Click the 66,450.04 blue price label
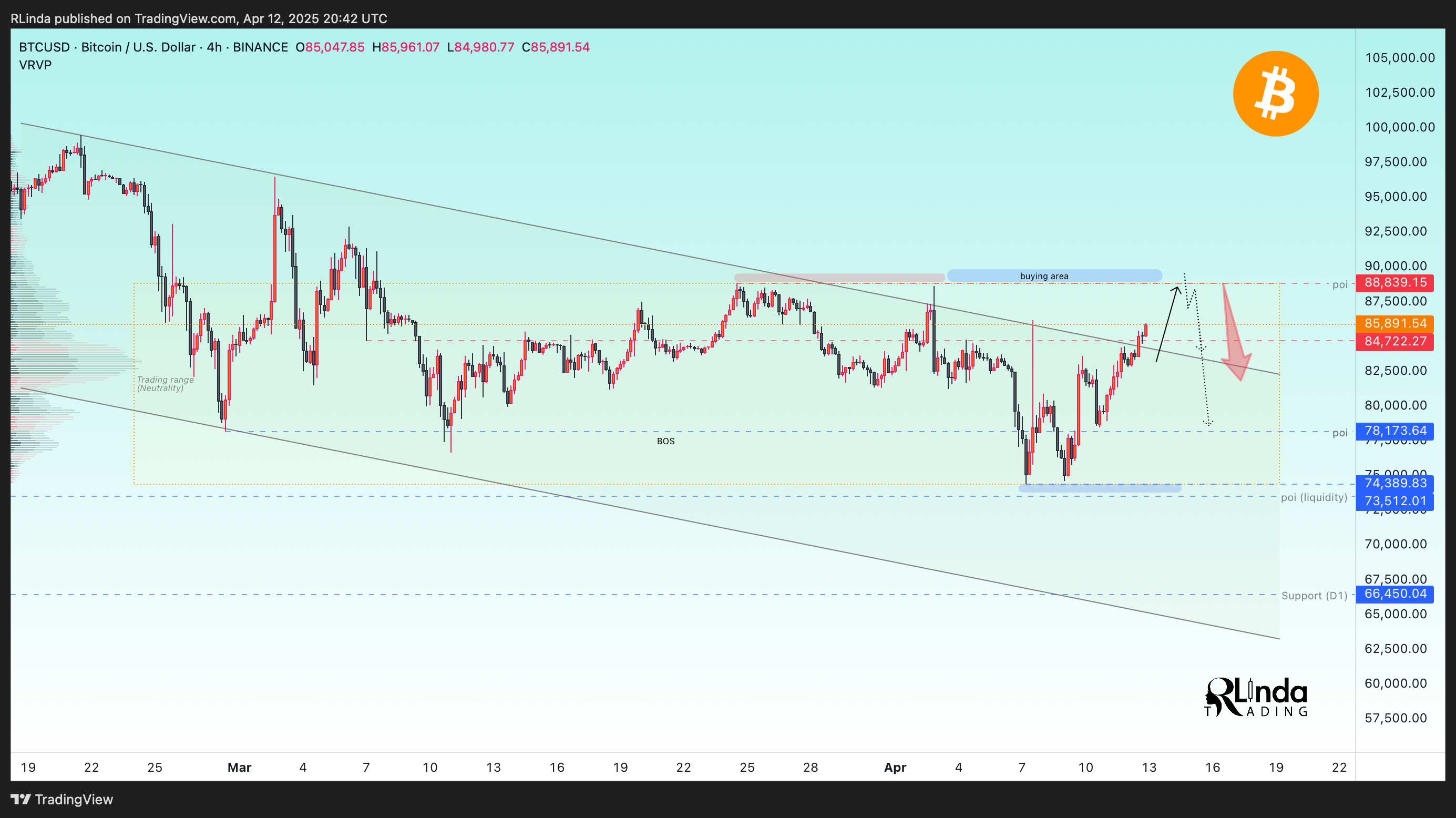 (1395, 594)
